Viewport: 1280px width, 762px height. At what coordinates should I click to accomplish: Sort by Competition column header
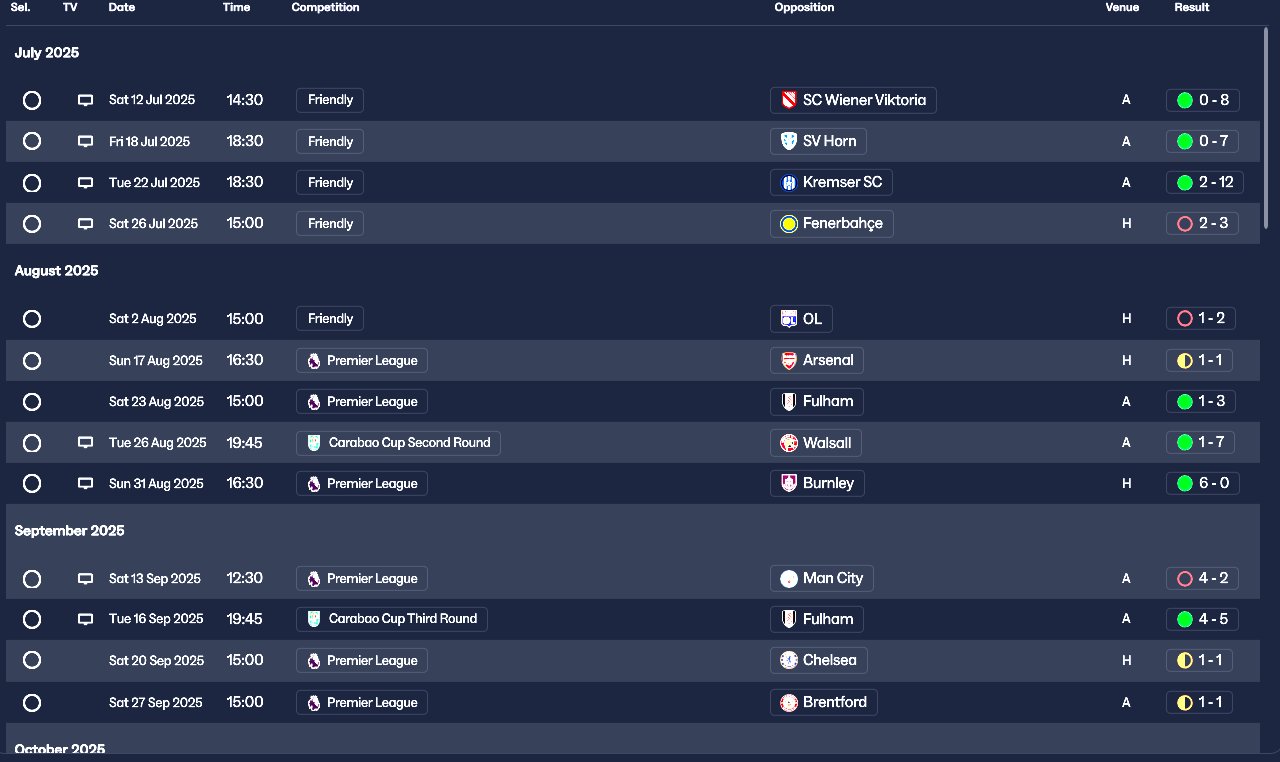325,7
